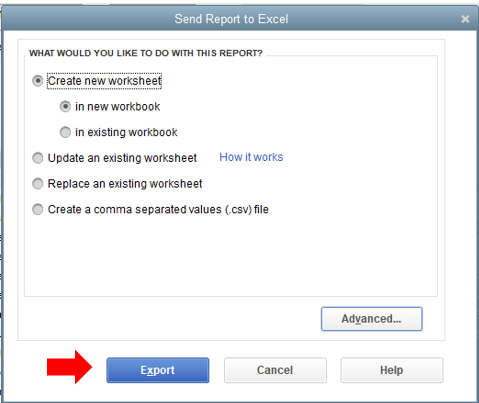479x403 pixels.
Task: Select the comma separated values radio circle
Action: tap(37, 209)
